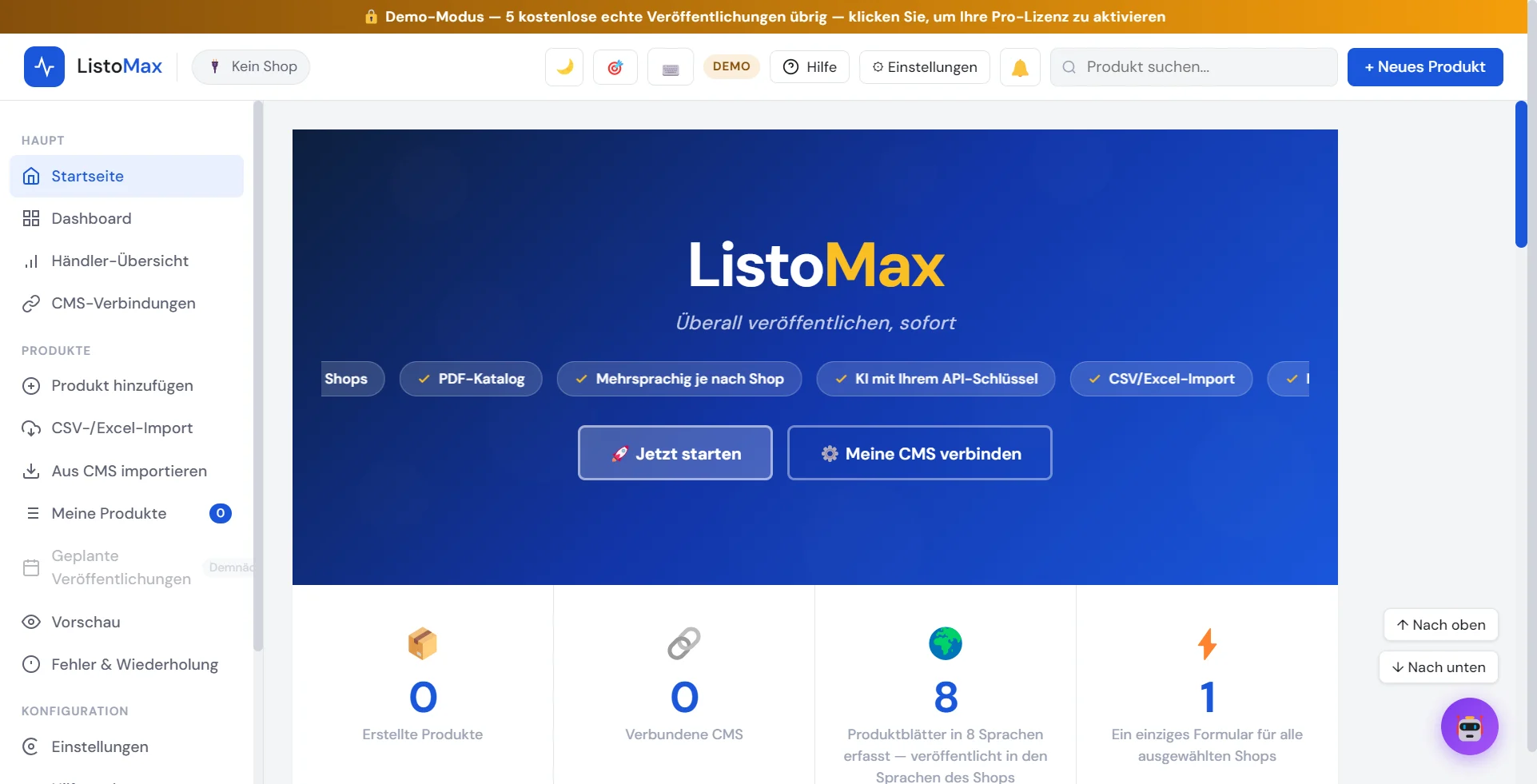Click the Aus CMS importieren download icon
1537x784 pixels.
(31, 471)
